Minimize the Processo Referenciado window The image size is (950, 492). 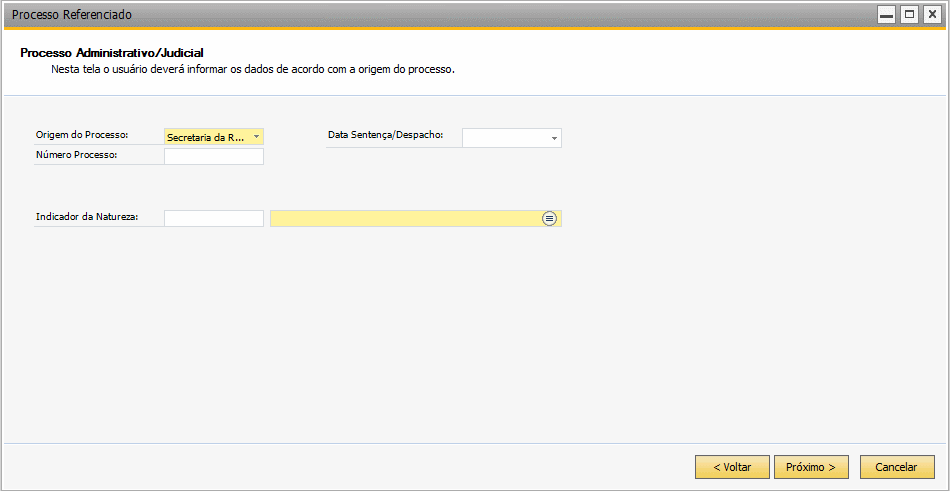coord(886,15)
